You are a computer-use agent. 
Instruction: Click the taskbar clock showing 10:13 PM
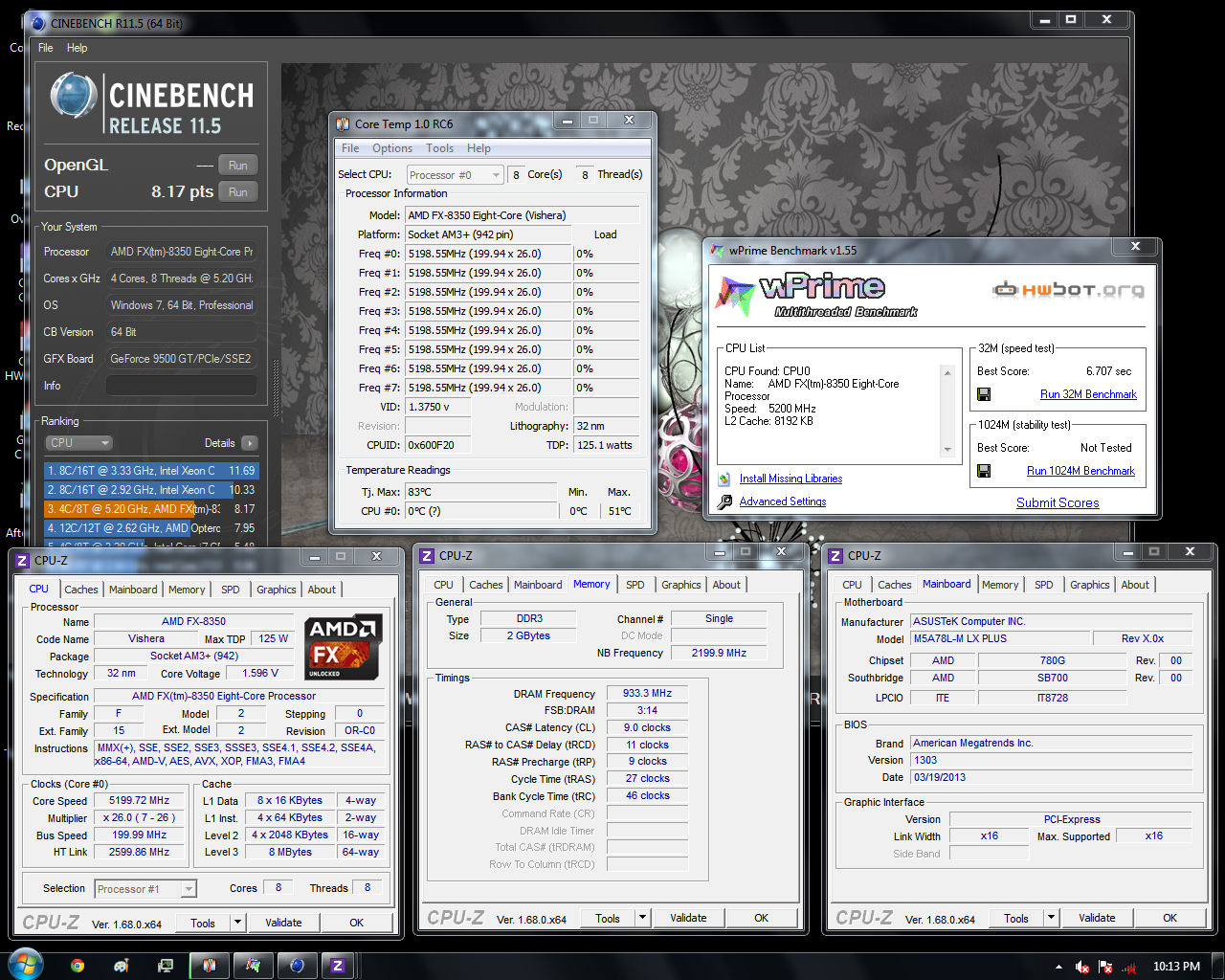1176,967
